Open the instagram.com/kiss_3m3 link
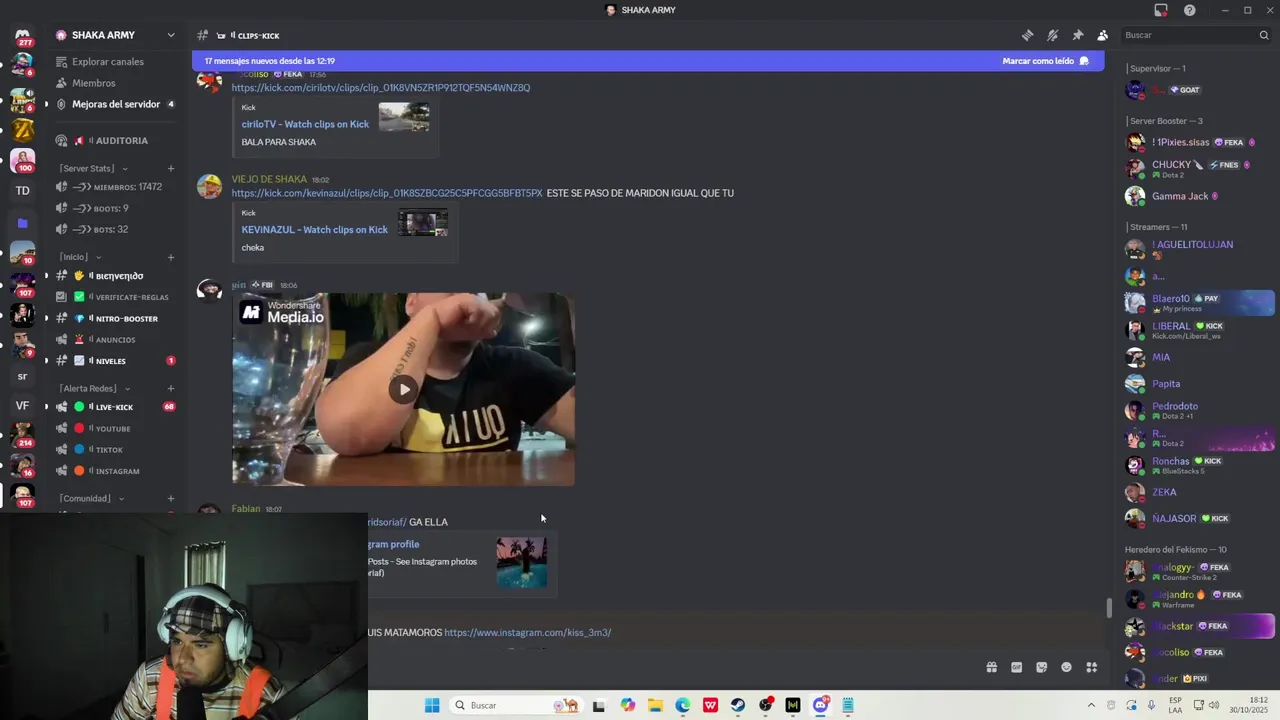1280x720 pixels. [x=527, y=633]
